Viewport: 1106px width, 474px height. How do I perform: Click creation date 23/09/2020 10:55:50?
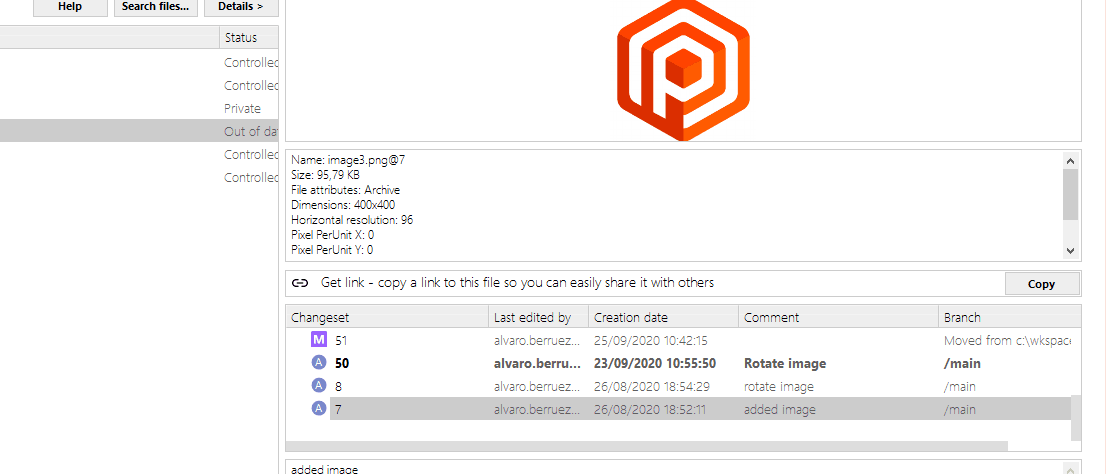[x=655, y=364]
